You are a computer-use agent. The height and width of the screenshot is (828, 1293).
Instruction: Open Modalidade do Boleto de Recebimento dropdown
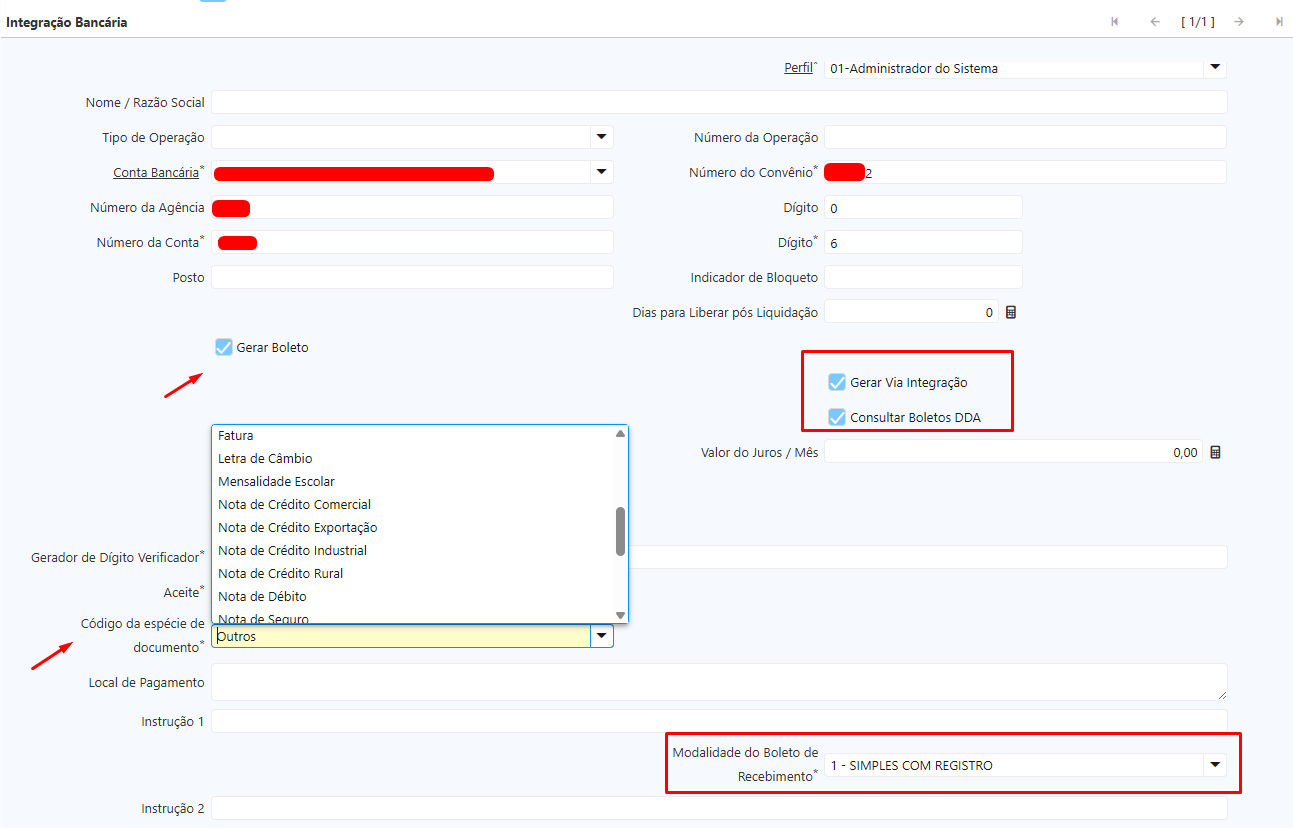click(x=1214, y=765)
